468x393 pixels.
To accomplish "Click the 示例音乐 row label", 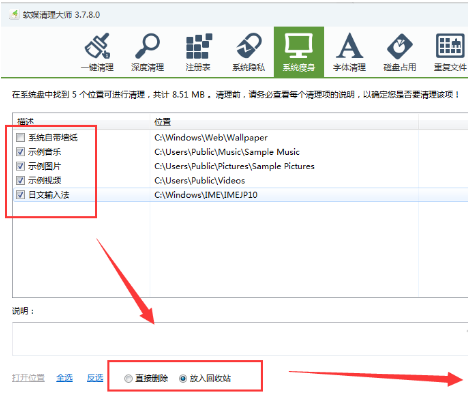I will pos(44,152).
